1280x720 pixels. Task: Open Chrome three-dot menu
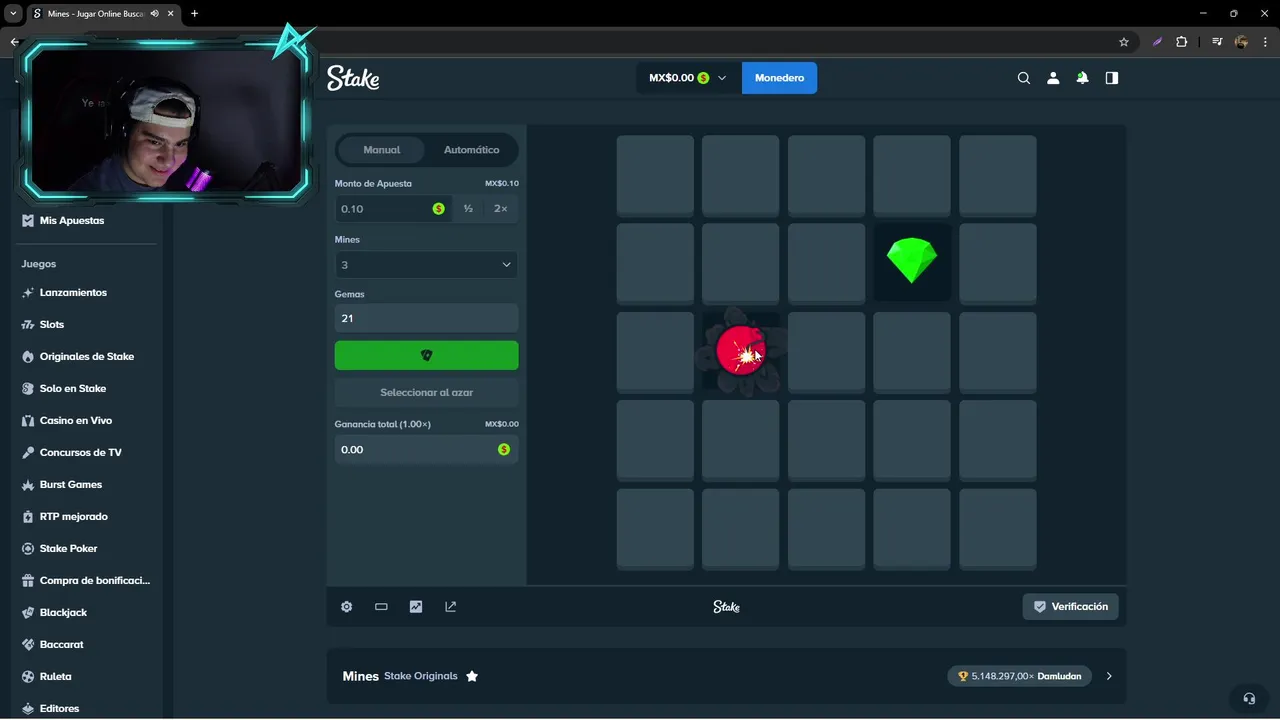point(1265,42)
